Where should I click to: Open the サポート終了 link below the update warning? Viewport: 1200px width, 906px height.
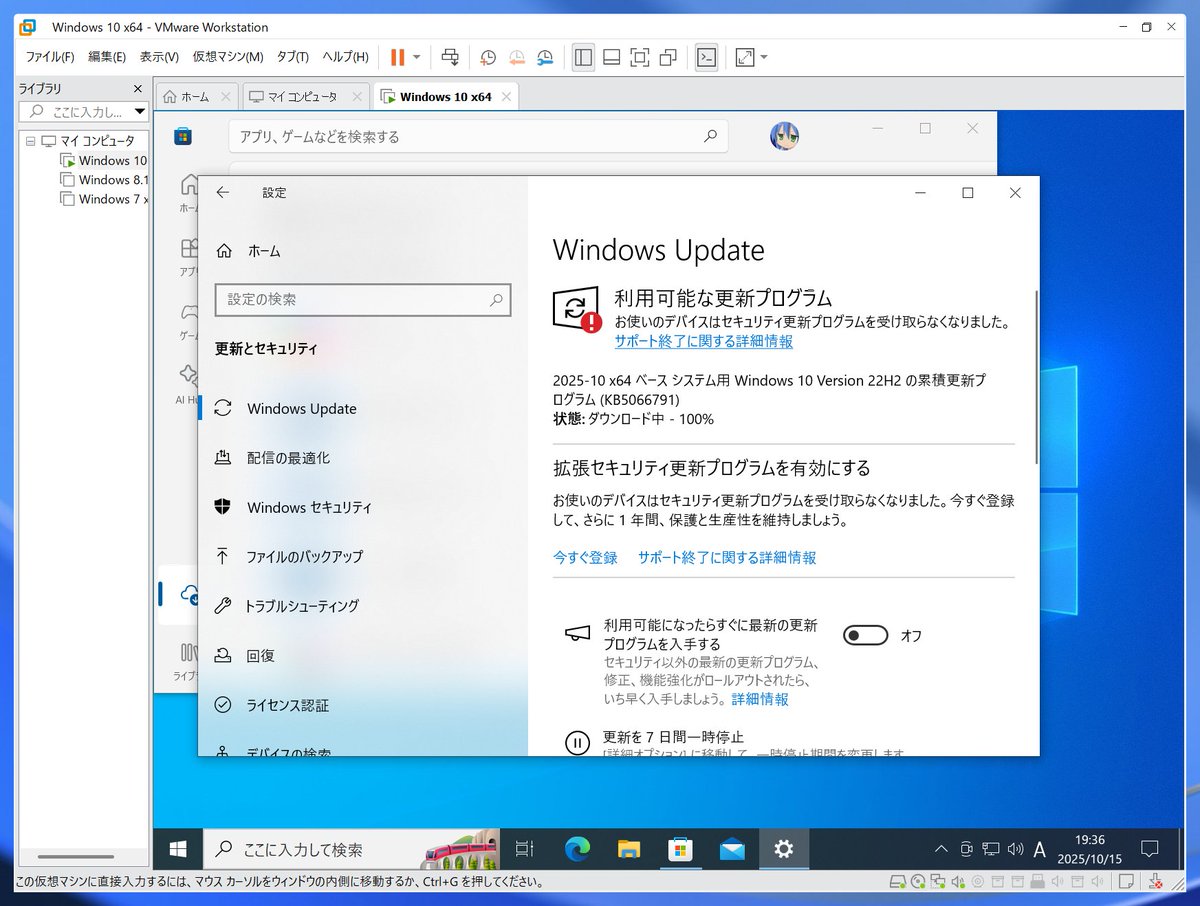pos(703,342)
